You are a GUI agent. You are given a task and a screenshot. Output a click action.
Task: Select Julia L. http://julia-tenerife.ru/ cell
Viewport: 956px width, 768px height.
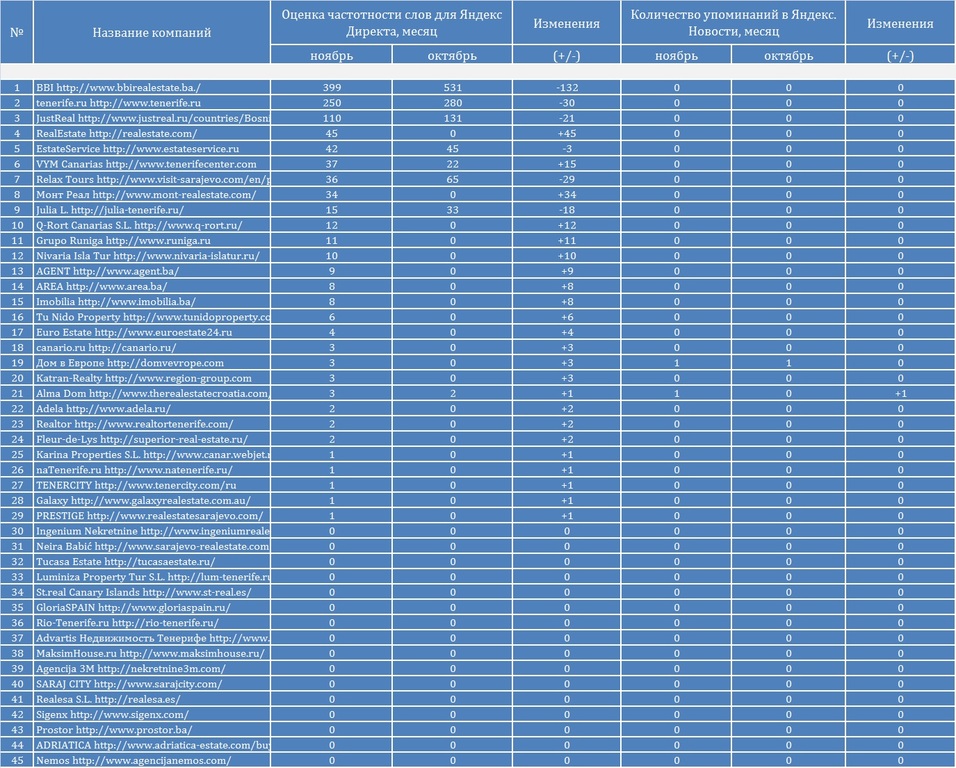click(x=152, y=210)
